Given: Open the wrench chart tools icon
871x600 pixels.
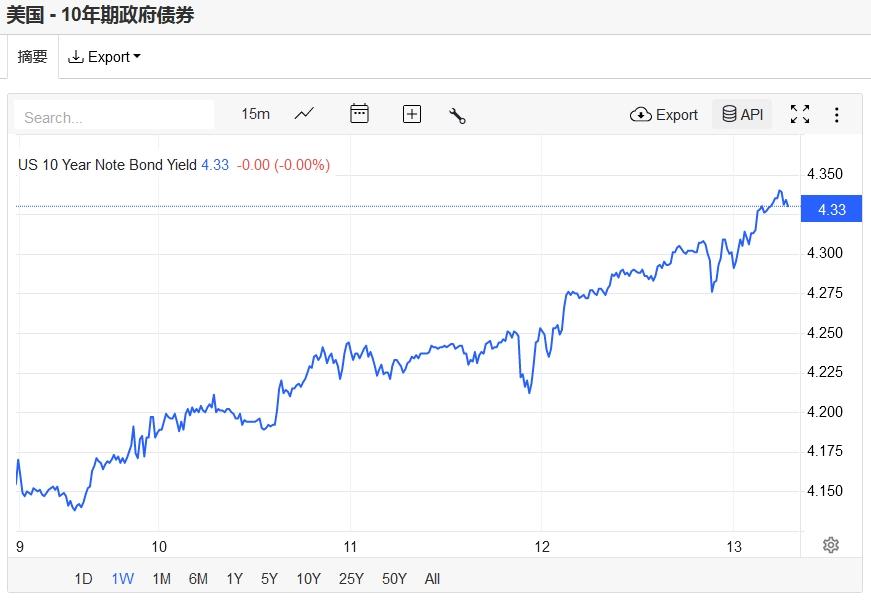Looking at the screenshot, I should point(458,115).
